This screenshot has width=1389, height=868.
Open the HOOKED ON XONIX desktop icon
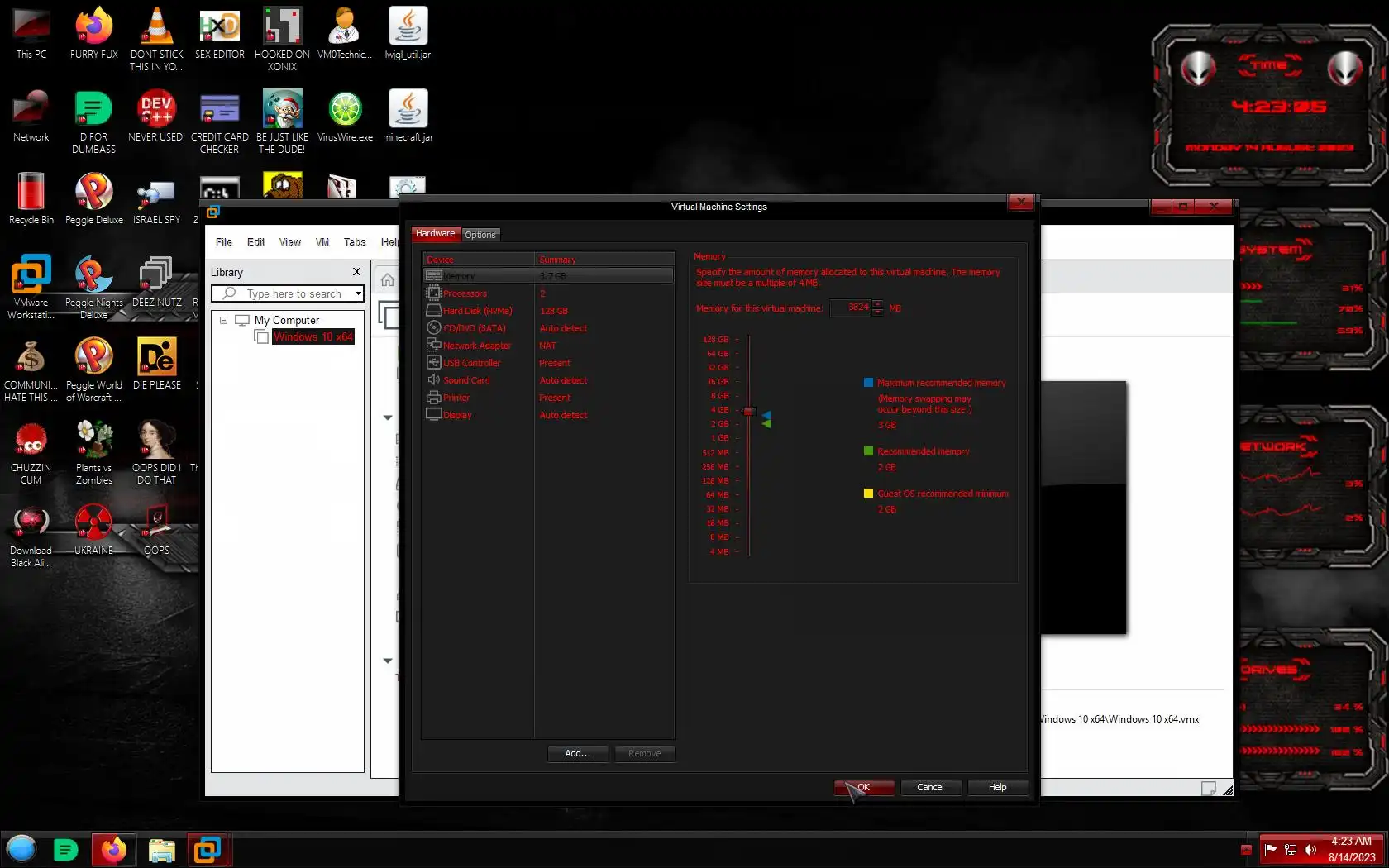282,39
